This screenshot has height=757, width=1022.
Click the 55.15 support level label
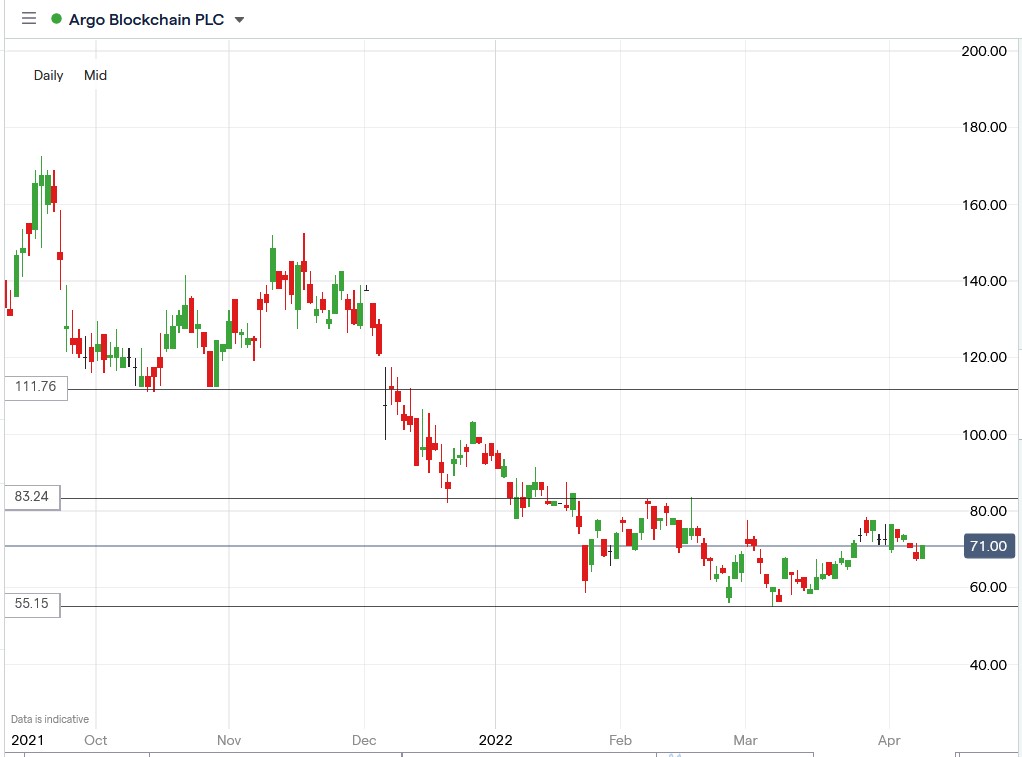click(30, 604)
